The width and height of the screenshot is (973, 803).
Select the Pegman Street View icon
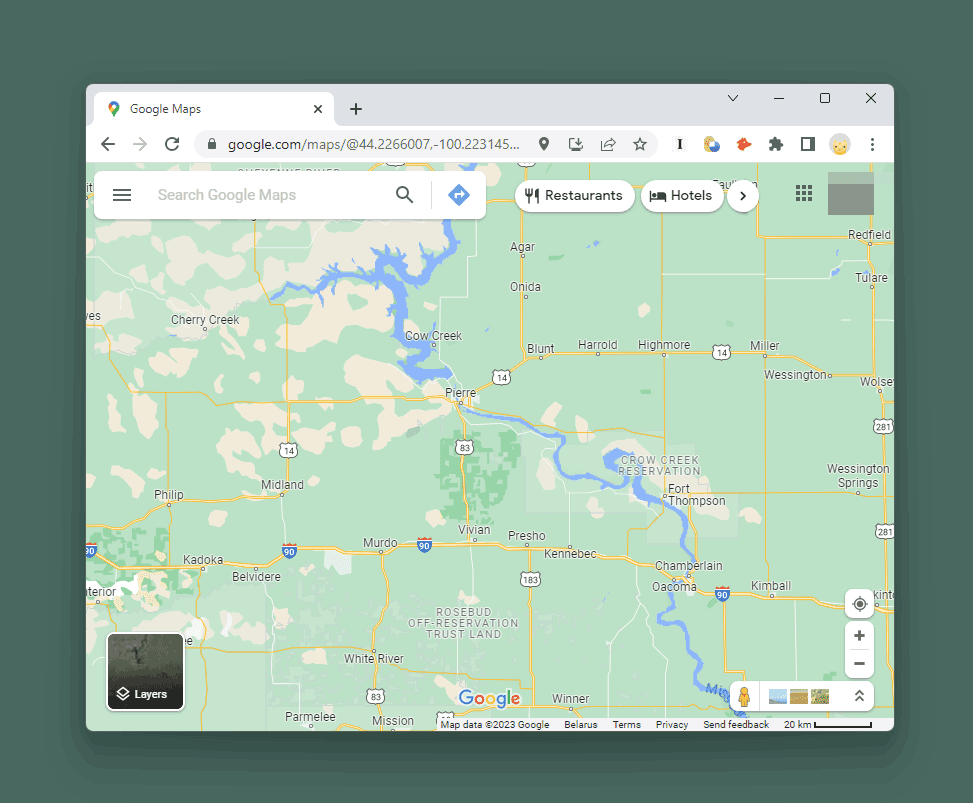(744, 696)
